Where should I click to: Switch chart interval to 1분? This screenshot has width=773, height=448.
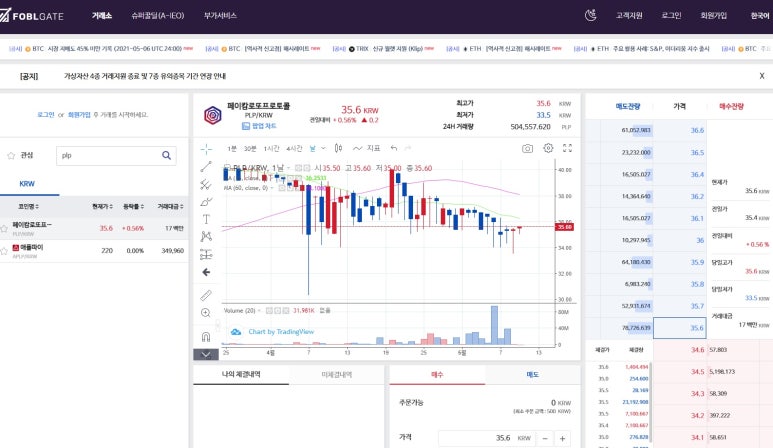tap(232, 148)
